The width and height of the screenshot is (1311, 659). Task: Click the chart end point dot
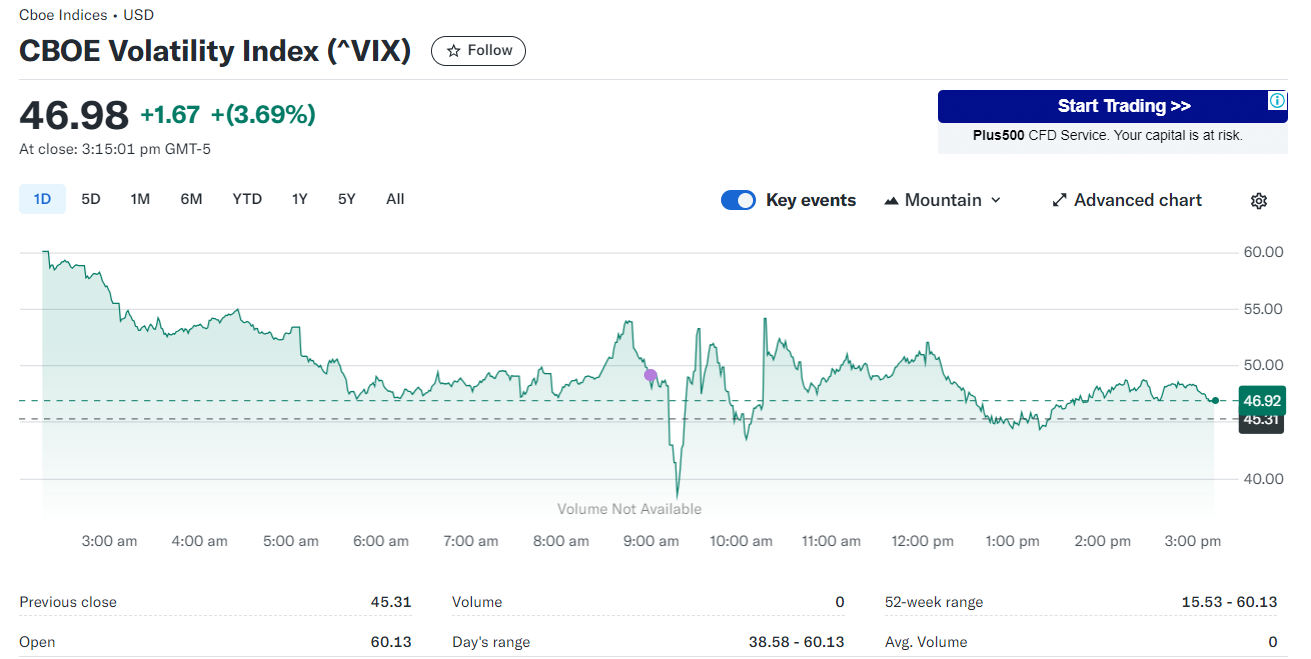pyautogui.click(x=1215, y=401)
